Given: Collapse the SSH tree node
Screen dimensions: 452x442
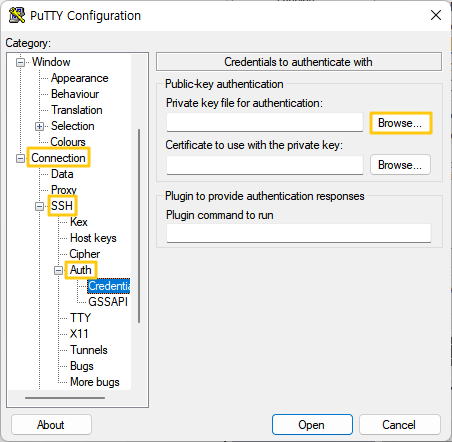Looking at the screenshot, I should [x=39, y=206].
